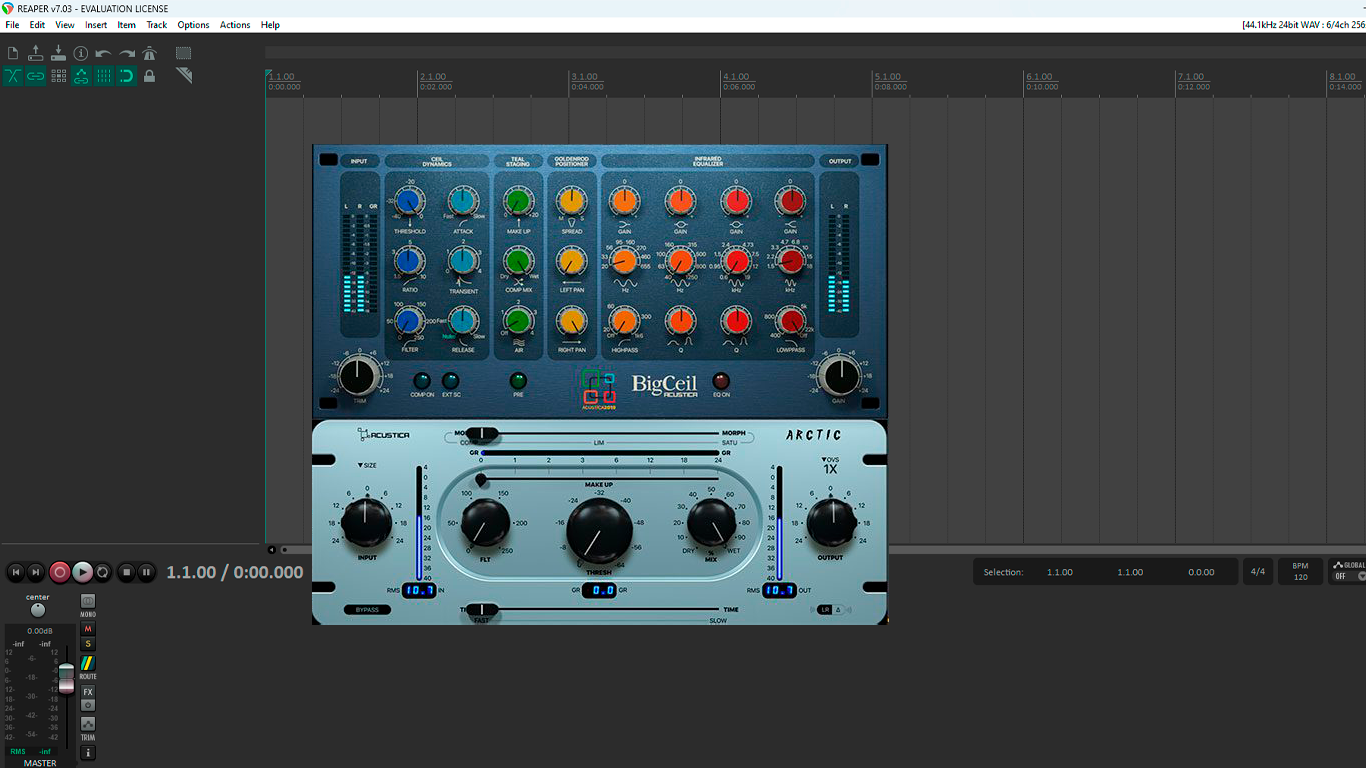Click the New Project toolbar icon
The image size is (1366, 768).
click(x=13, y=53)
